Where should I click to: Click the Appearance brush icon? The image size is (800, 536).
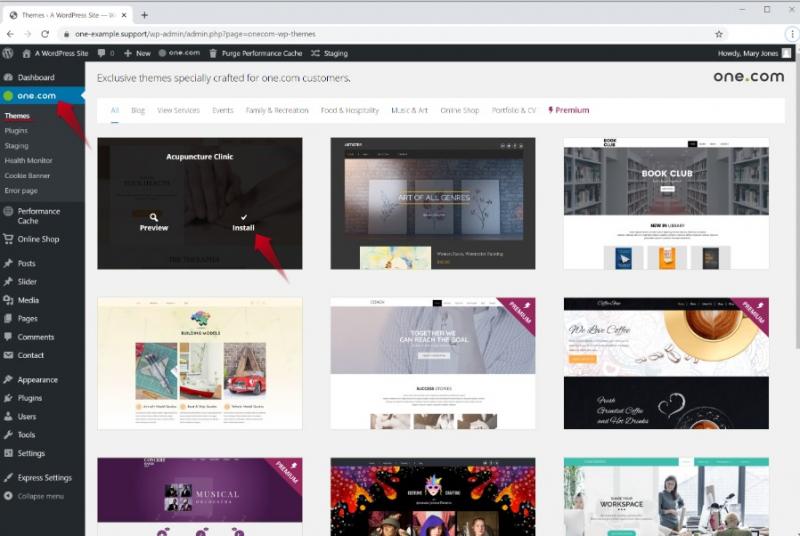tap(8, 379)
